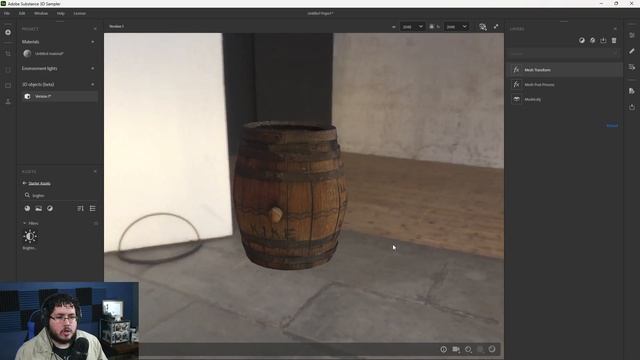Screen dimensions: 640x360
Task: Filter assets by filters icon
Action: click(x=50, y=209)
